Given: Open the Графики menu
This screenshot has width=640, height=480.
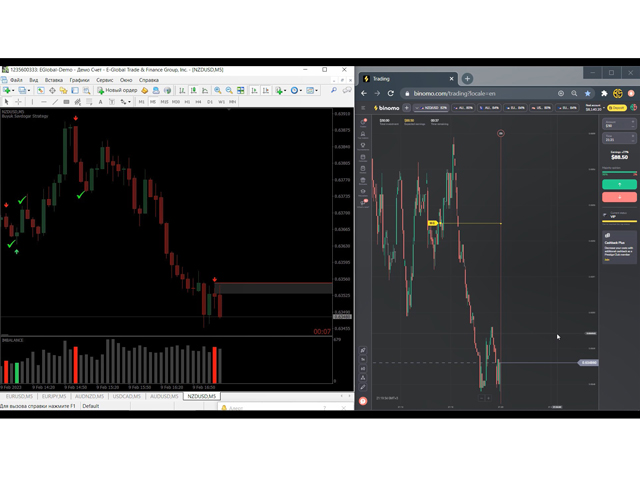Looking at the screenshot, I should click(x=79, y=80).
